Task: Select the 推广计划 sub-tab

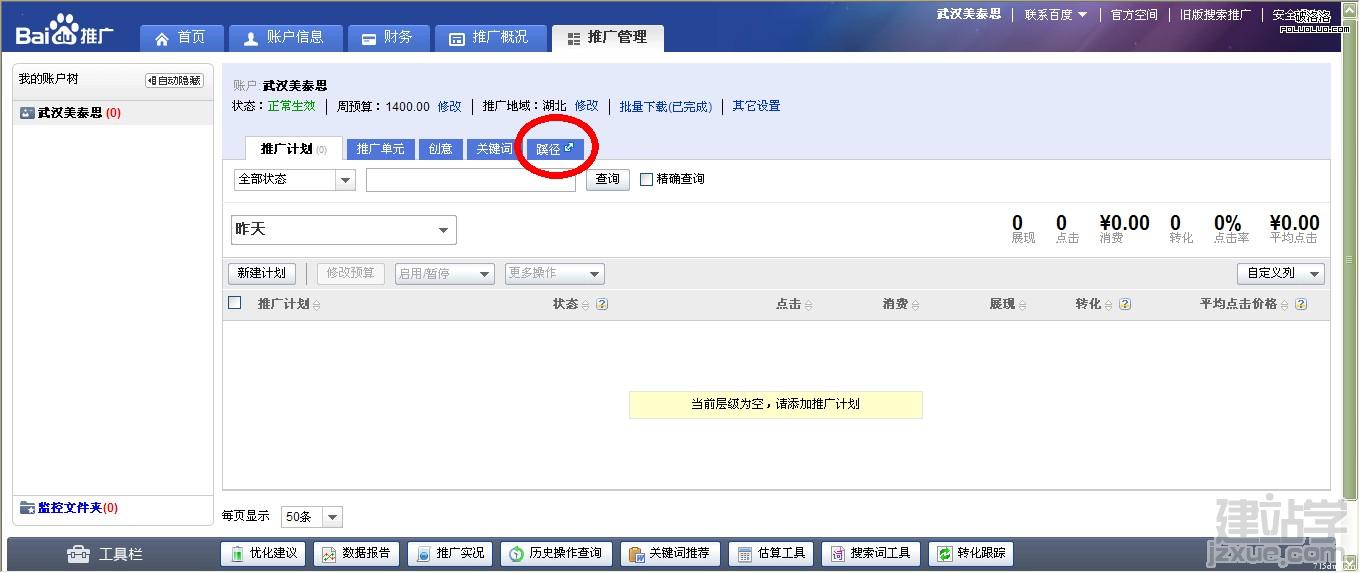Action: (294, 149)
